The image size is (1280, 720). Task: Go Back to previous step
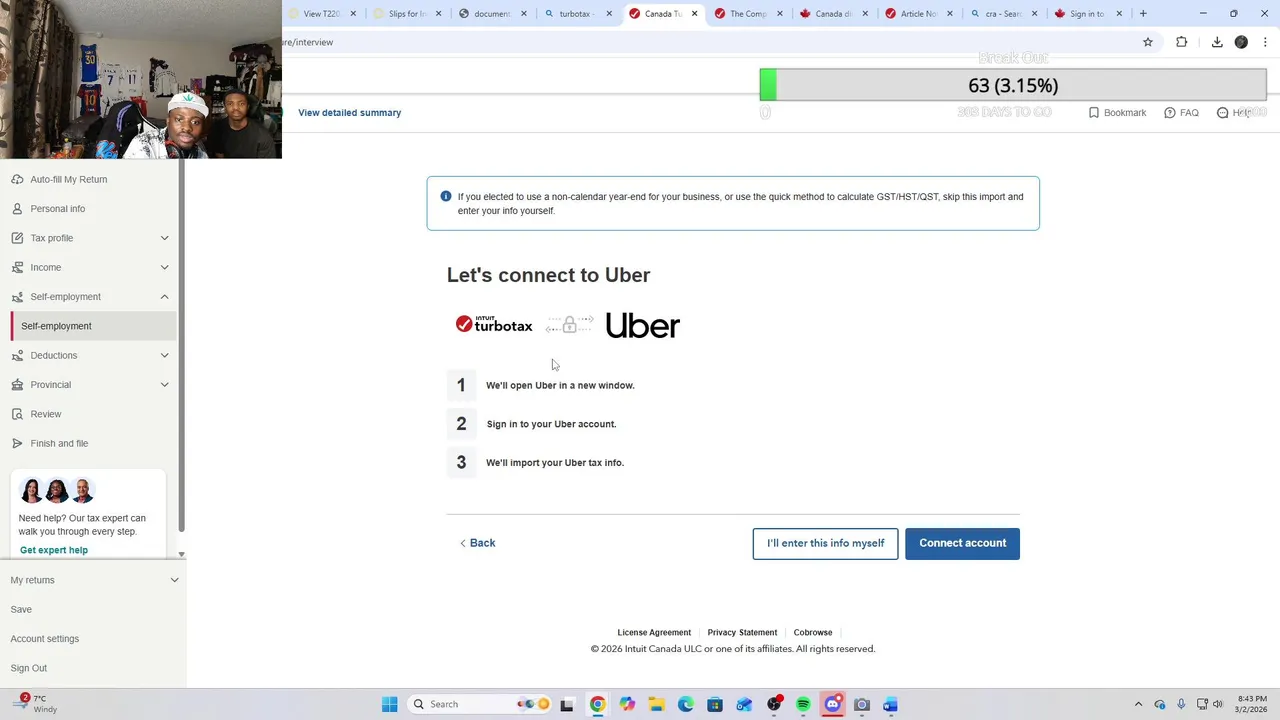click(x=477, y=543)
